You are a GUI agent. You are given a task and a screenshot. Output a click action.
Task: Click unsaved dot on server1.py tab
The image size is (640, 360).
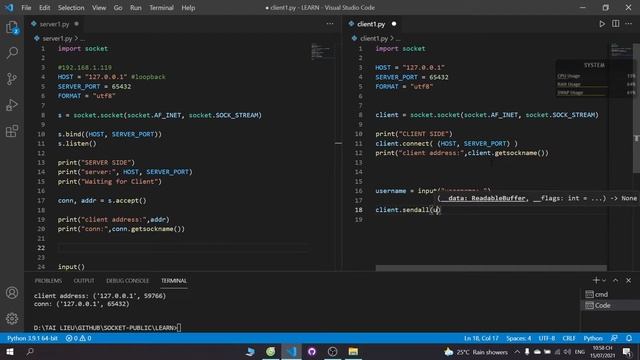pyautogui.click(x=76, y=24)
